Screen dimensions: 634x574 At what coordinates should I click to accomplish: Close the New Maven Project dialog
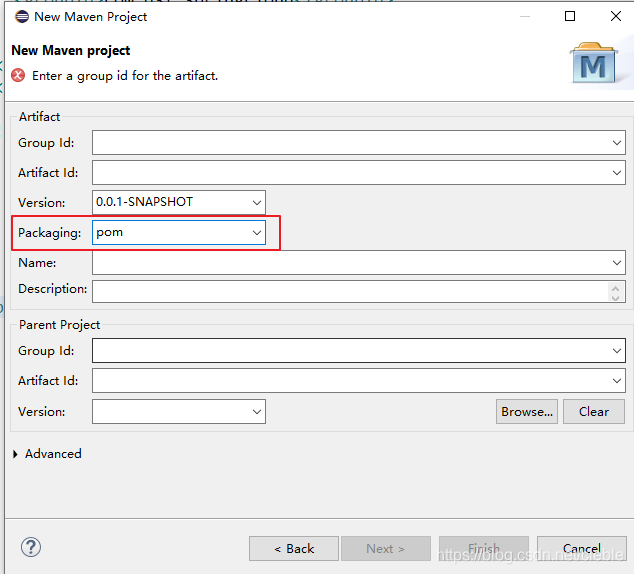pos(616,16)
